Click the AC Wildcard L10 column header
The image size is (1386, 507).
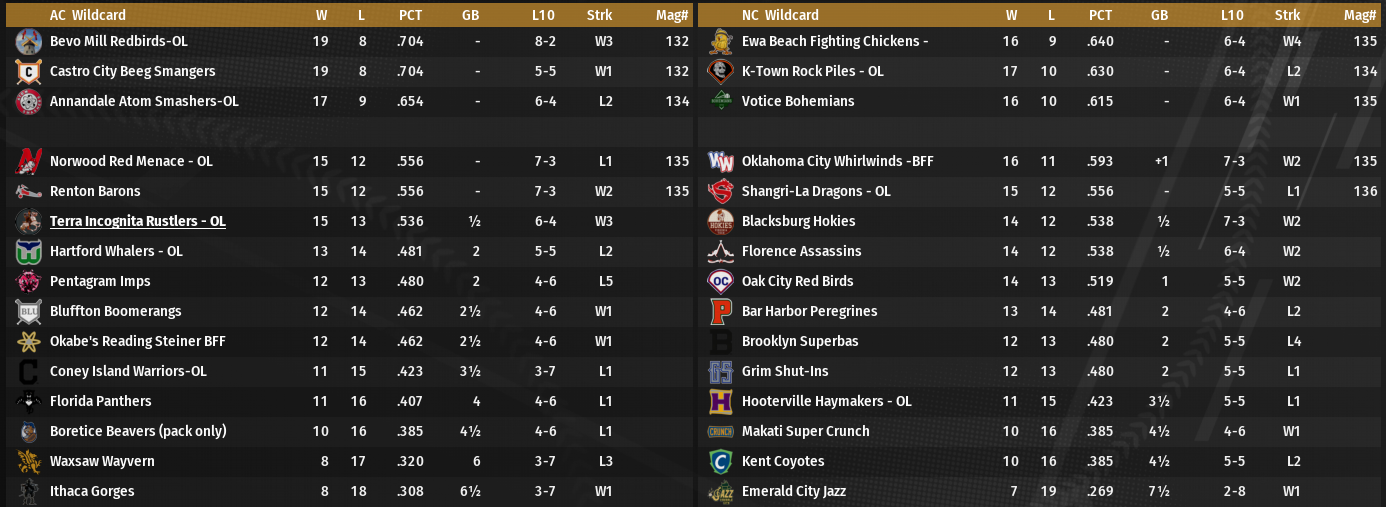tap(546, 15)
